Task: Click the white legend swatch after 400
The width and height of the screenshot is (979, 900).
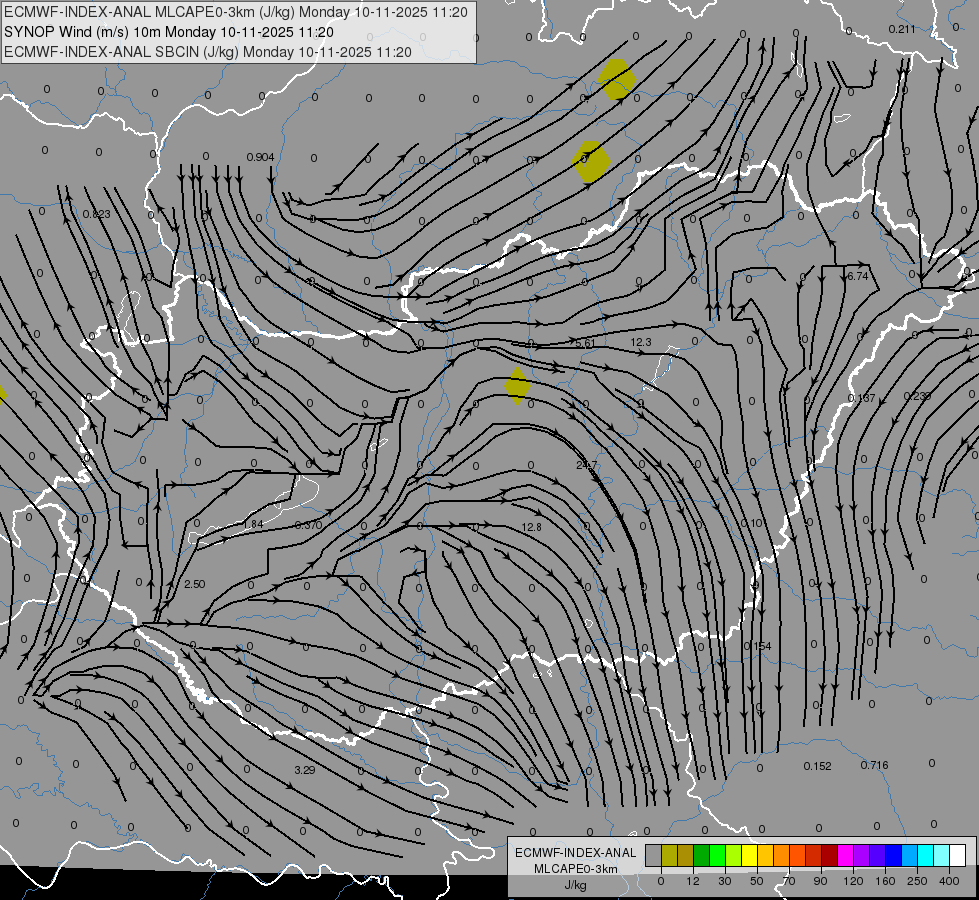Action: (x=958, y=855)
